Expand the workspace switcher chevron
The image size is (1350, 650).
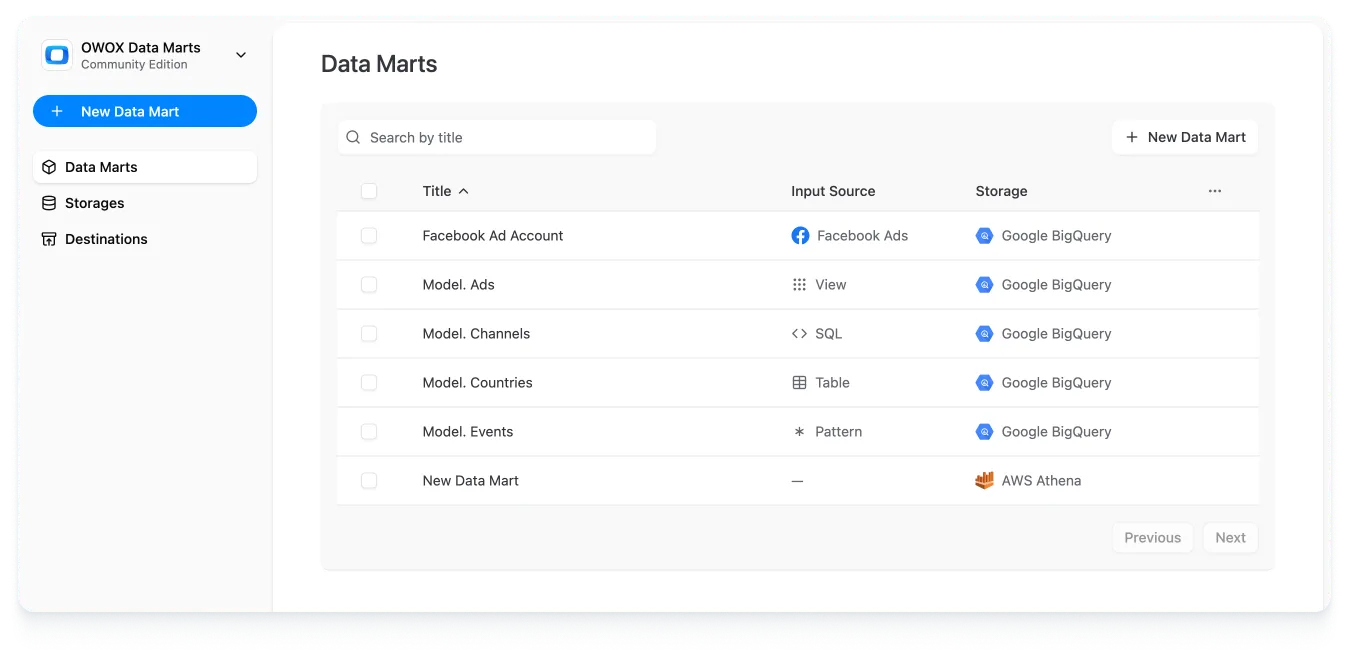[240, 55]
